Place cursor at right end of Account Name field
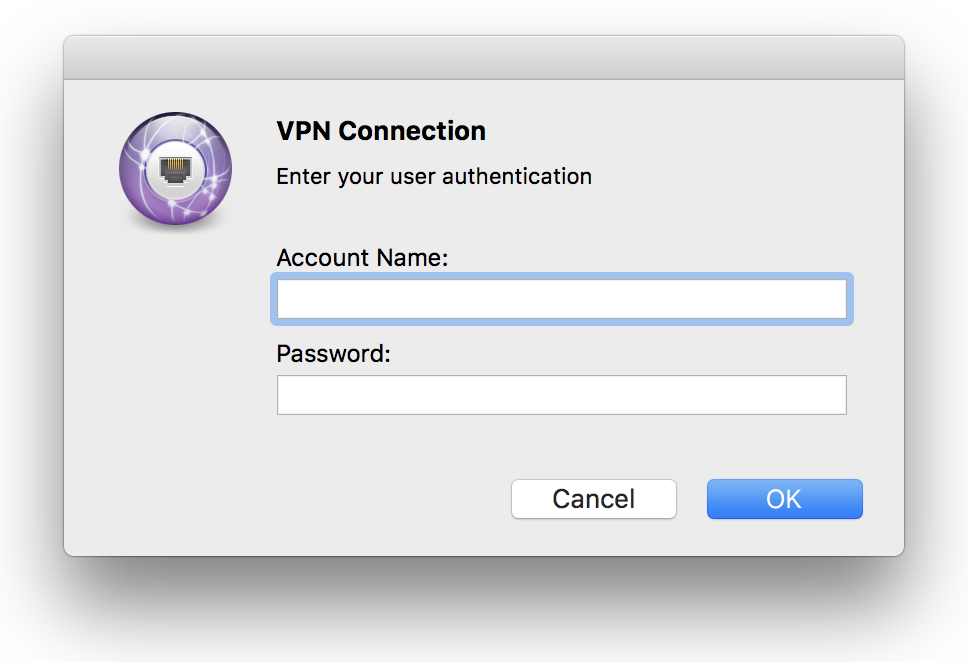The image size is (968, 662). click(x=839, y=299)
